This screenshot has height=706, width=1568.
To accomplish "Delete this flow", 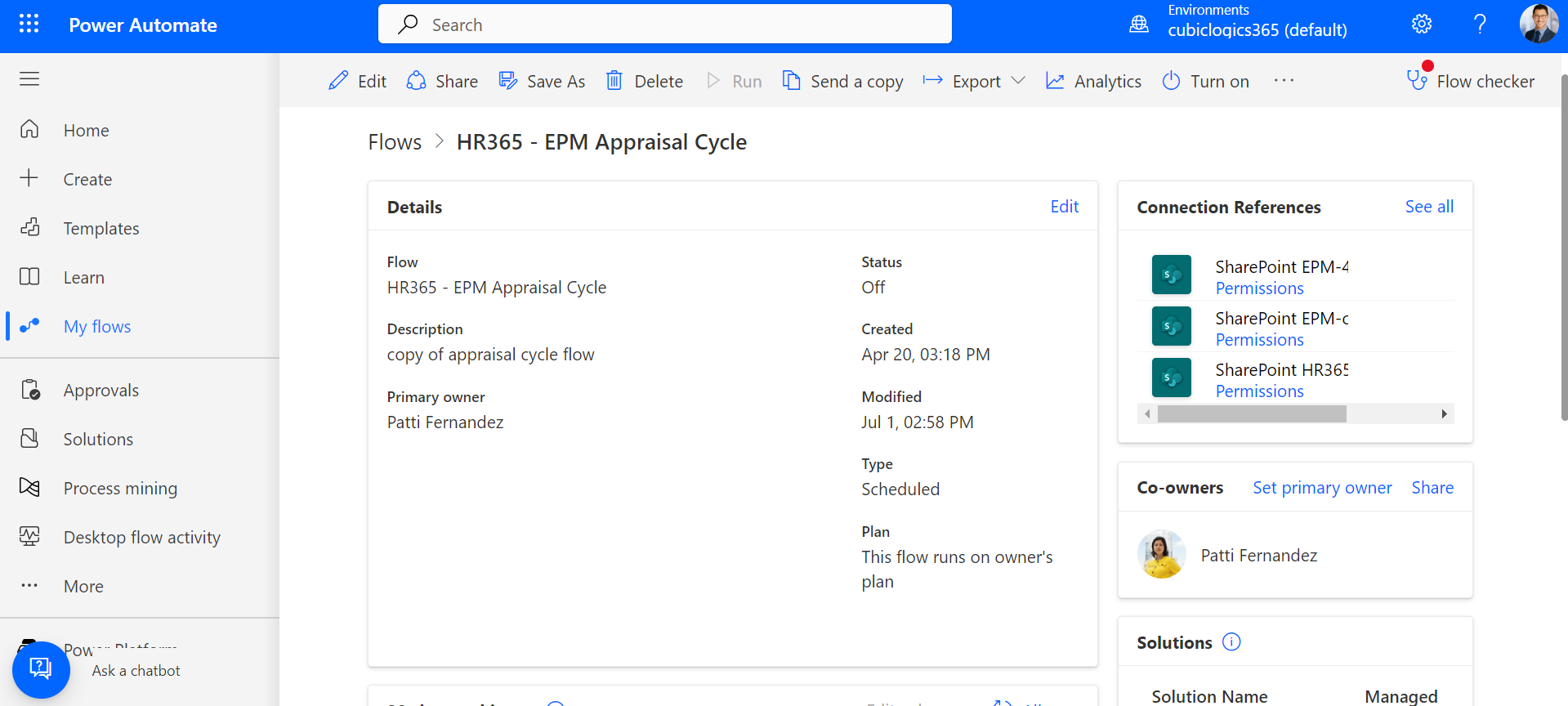I will pyautogui.click(x=645, y=81).
